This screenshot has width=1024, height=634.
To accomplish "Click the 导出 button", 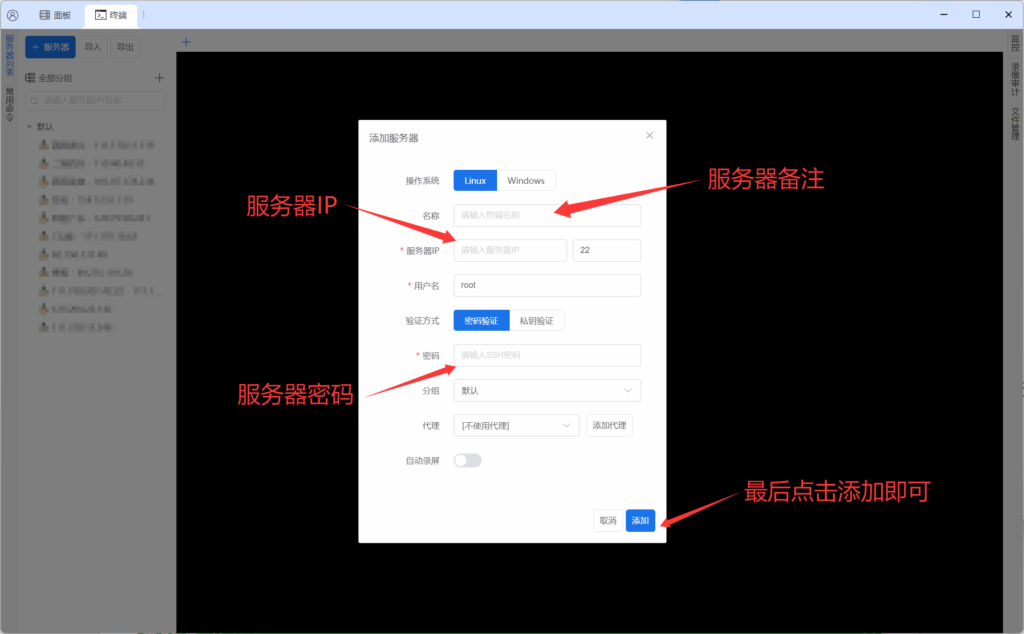I will pos(125,47).
